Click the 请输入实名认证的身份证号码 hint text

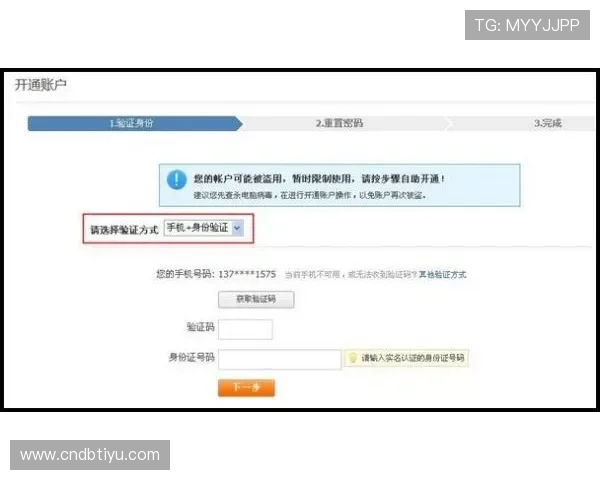(413, 358)
